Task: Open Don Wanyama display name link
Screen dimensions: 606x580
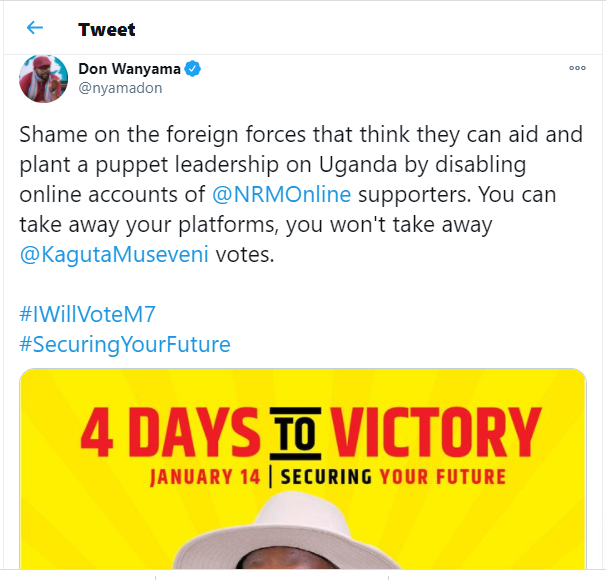Action: (x=130, y=69)
